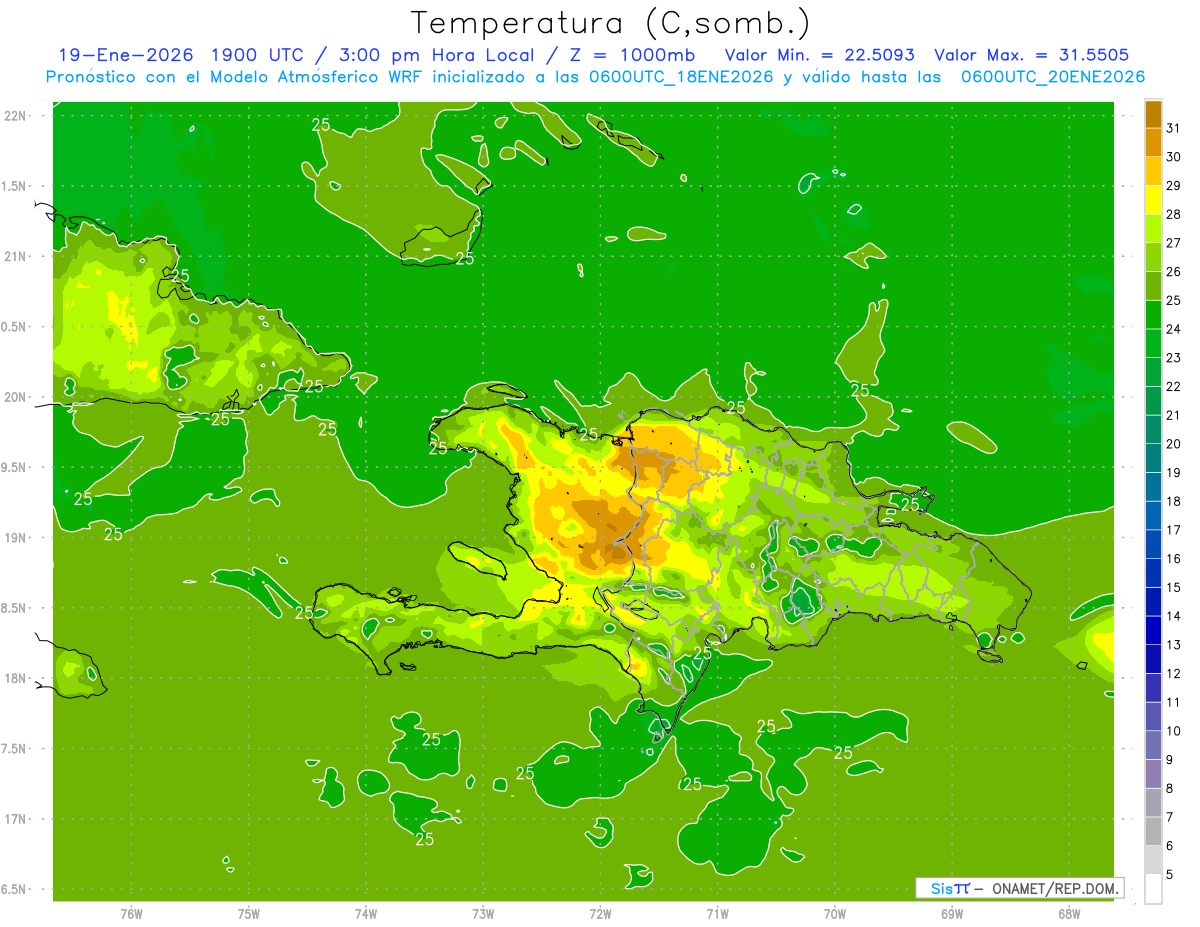Screen dimensions: 1200x927
Task: Click the "Valor Min. = 22.5093" value
Action: 820,55
